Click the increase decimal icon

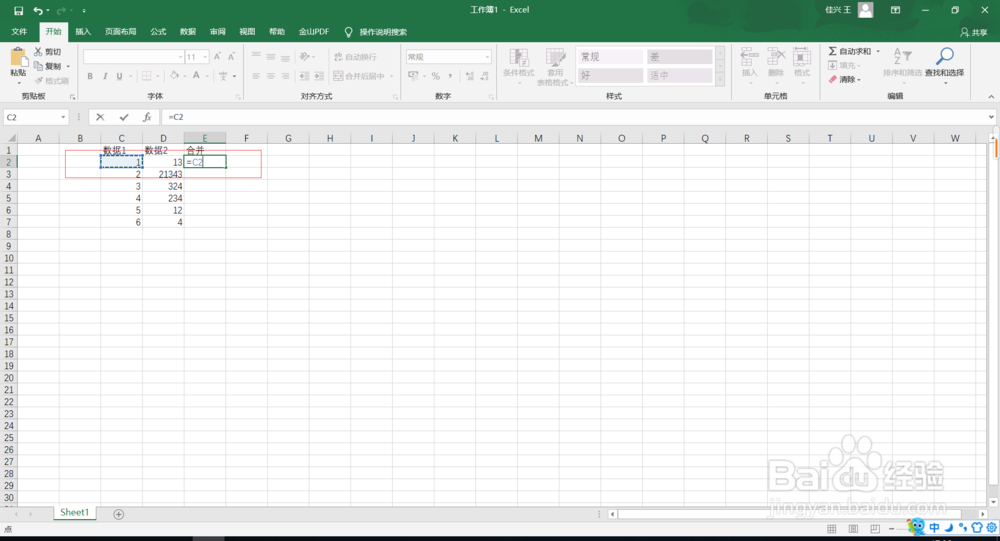(470, 76)
